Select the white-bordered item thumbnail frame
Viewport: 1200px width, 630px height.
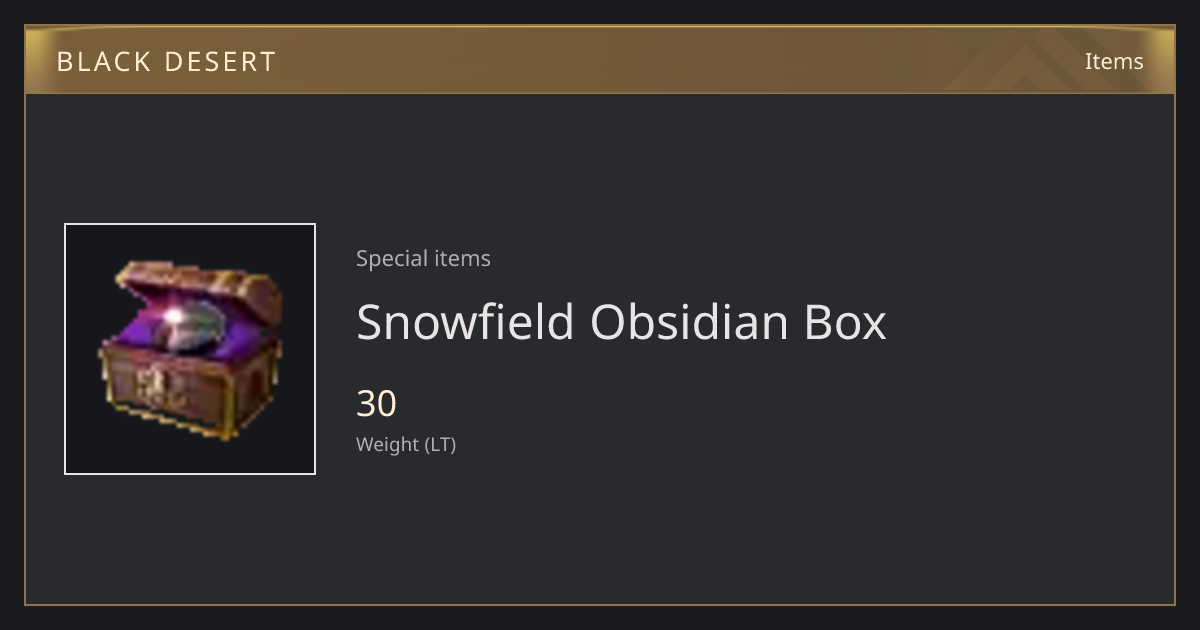190,349
